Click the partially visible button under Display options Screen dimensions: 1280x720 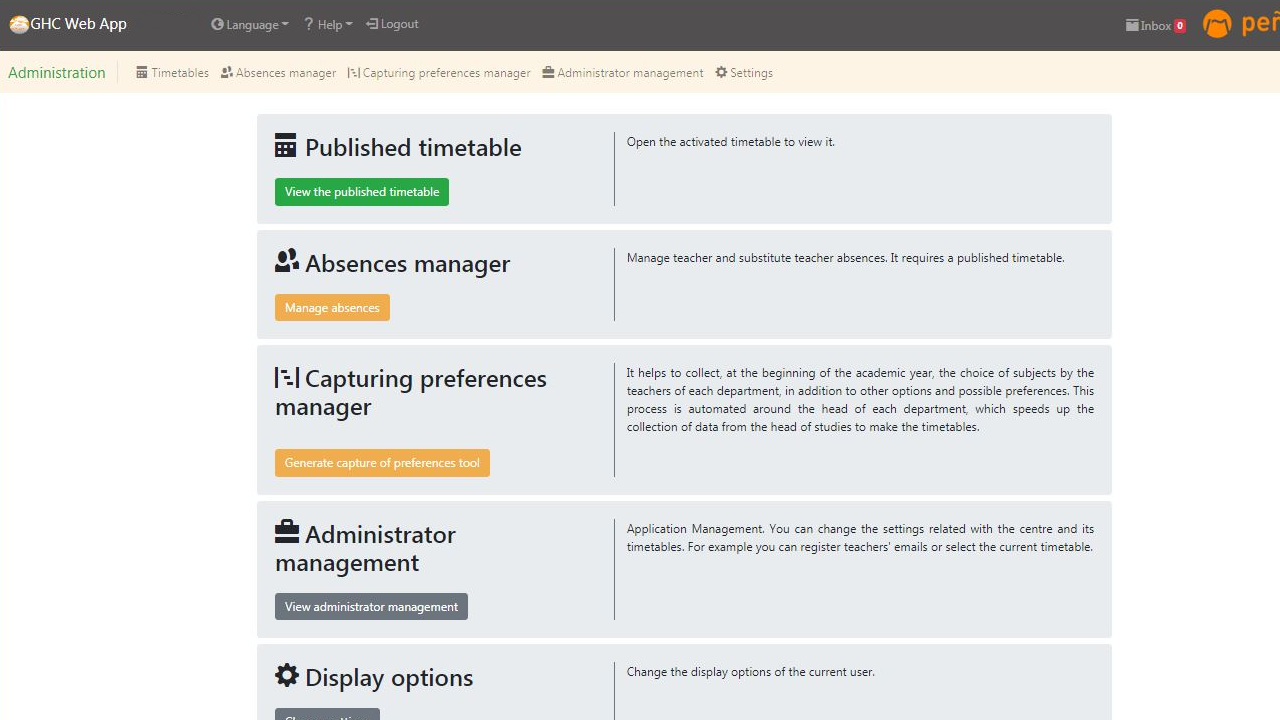pos(327,714)
